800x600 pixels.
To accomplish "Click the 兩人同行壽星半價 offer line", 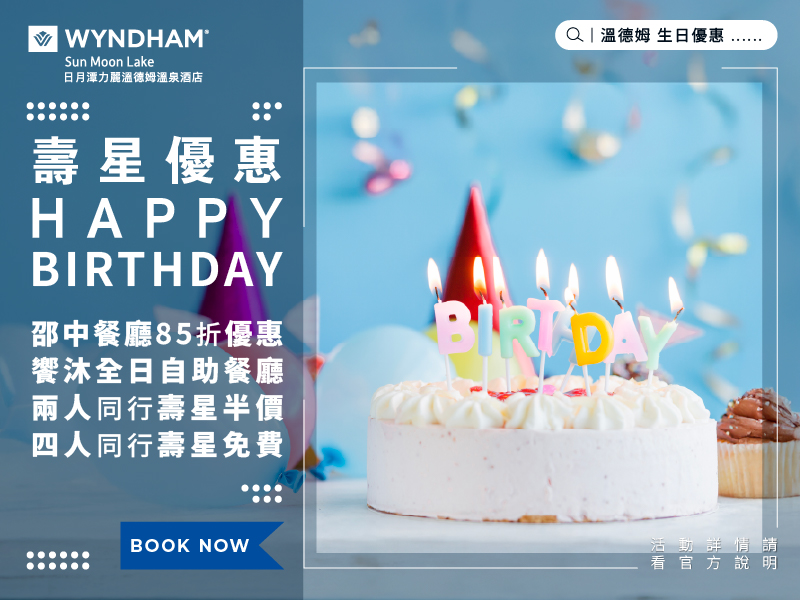I will (x=157, y=408).
